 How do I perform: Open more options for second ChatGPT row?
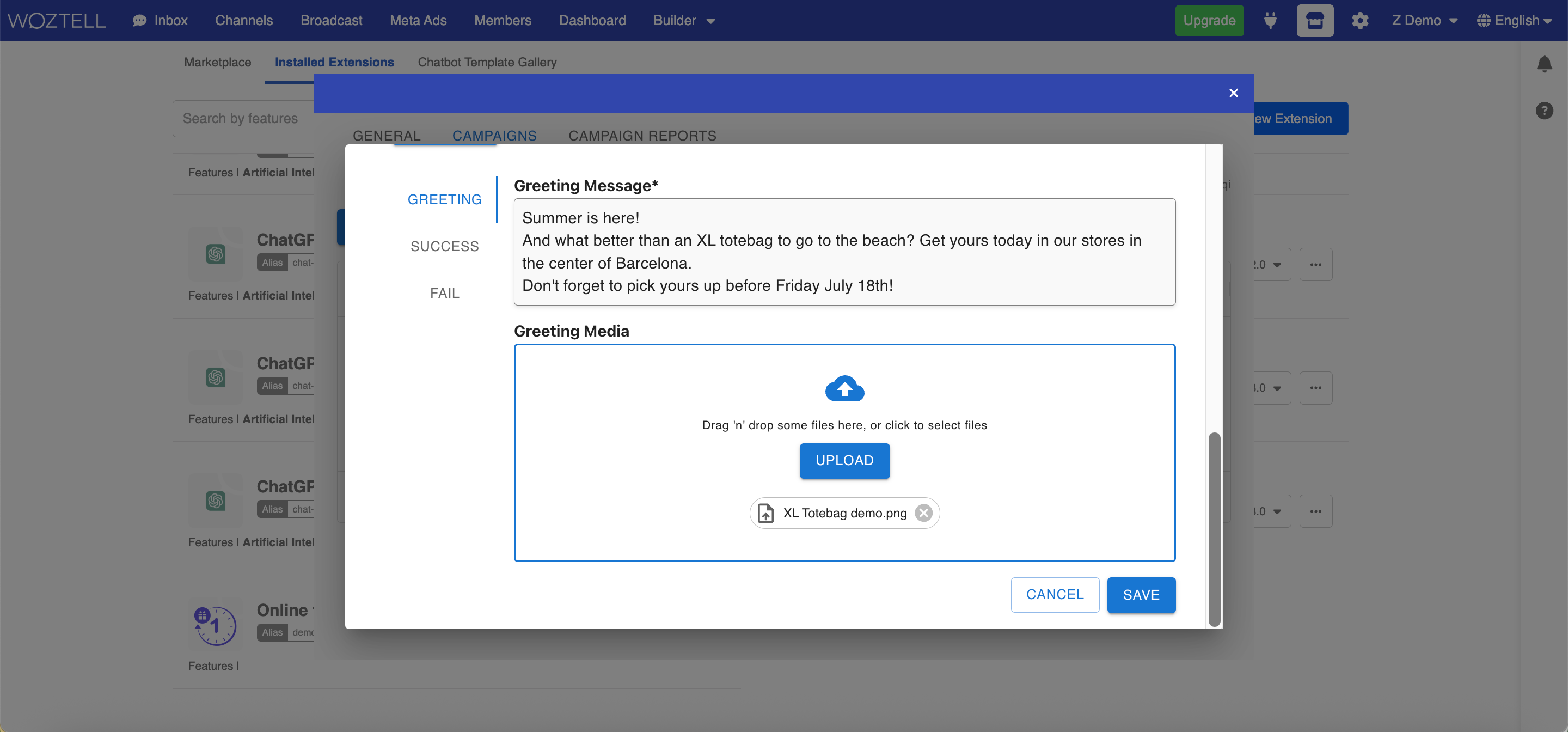(x=1316, y=388)
